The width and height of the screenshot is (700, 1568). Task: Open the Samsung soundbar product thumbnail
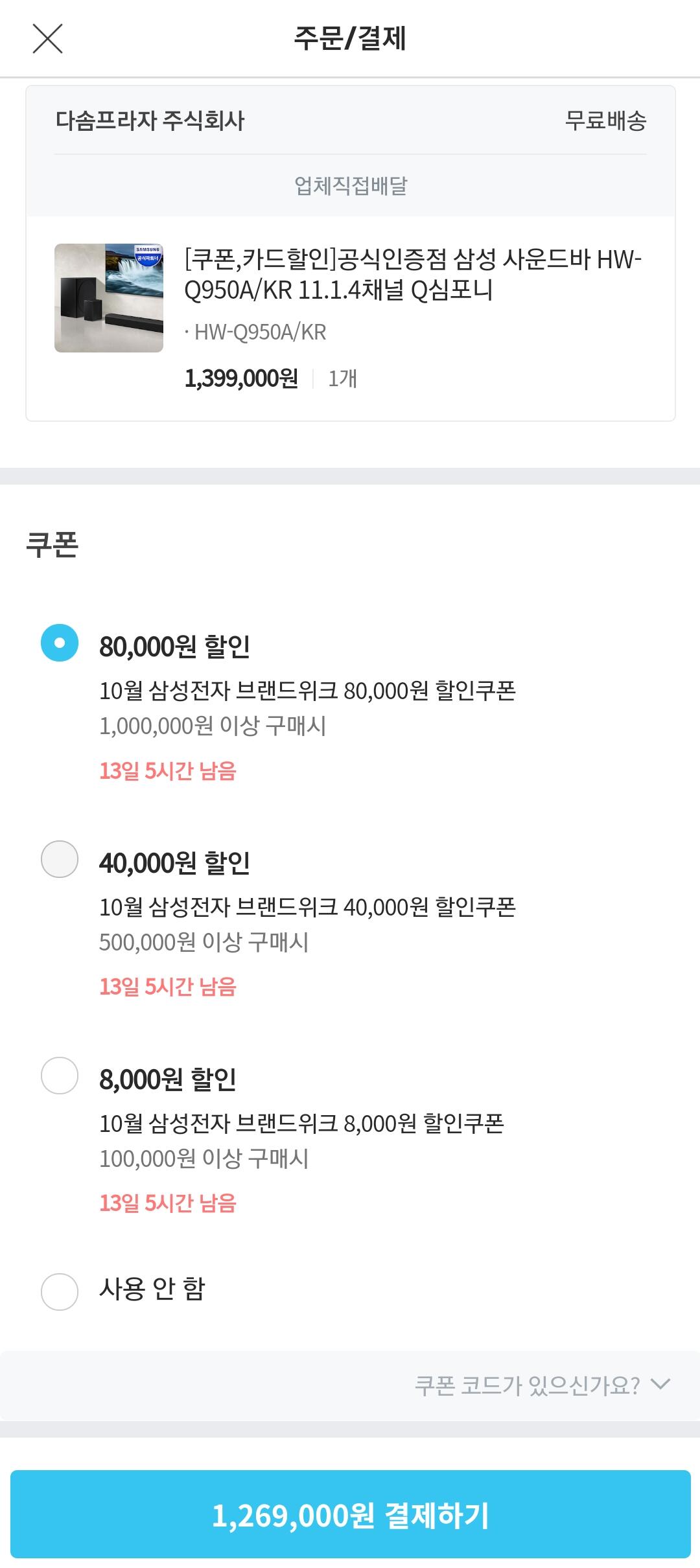tap(109, 298)
